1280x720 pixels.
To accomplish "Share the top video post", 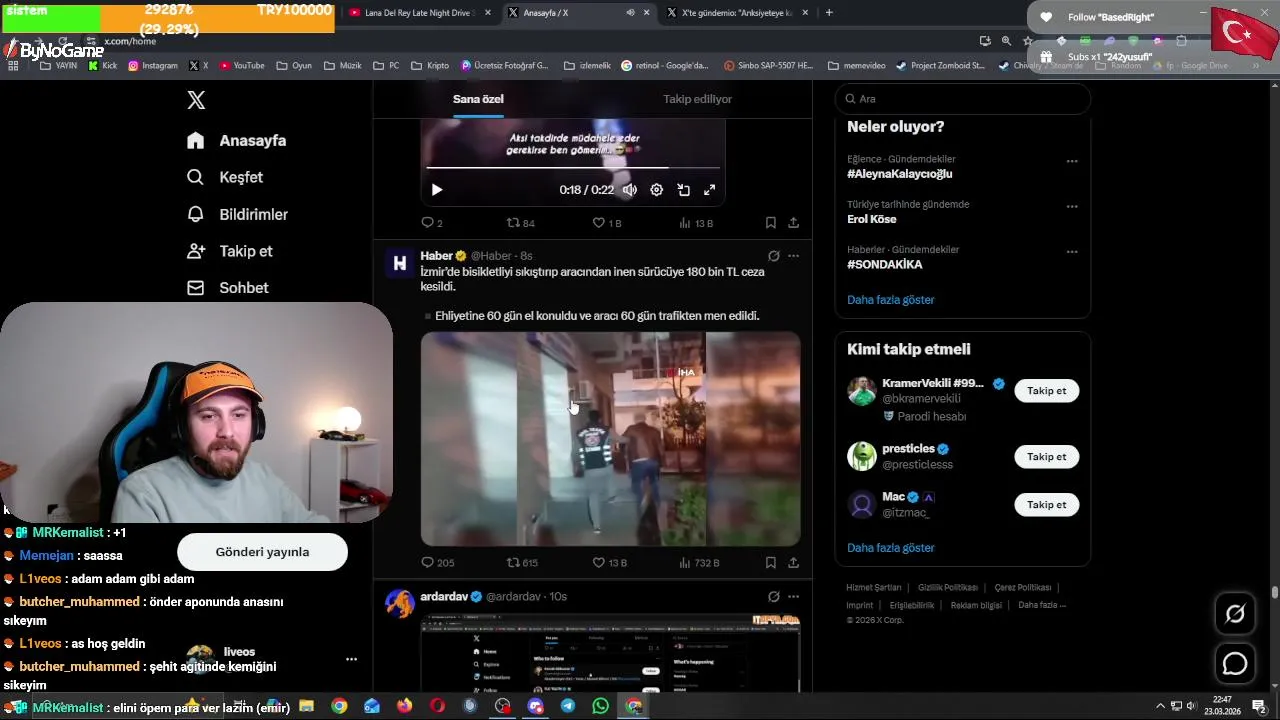I will pos(793,223).
